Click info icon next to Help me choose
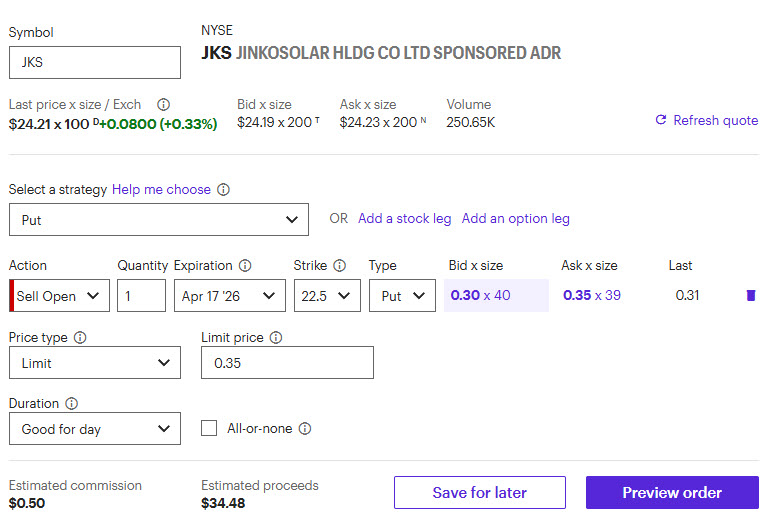Screen dimensions: 772x529 (224, 189)
